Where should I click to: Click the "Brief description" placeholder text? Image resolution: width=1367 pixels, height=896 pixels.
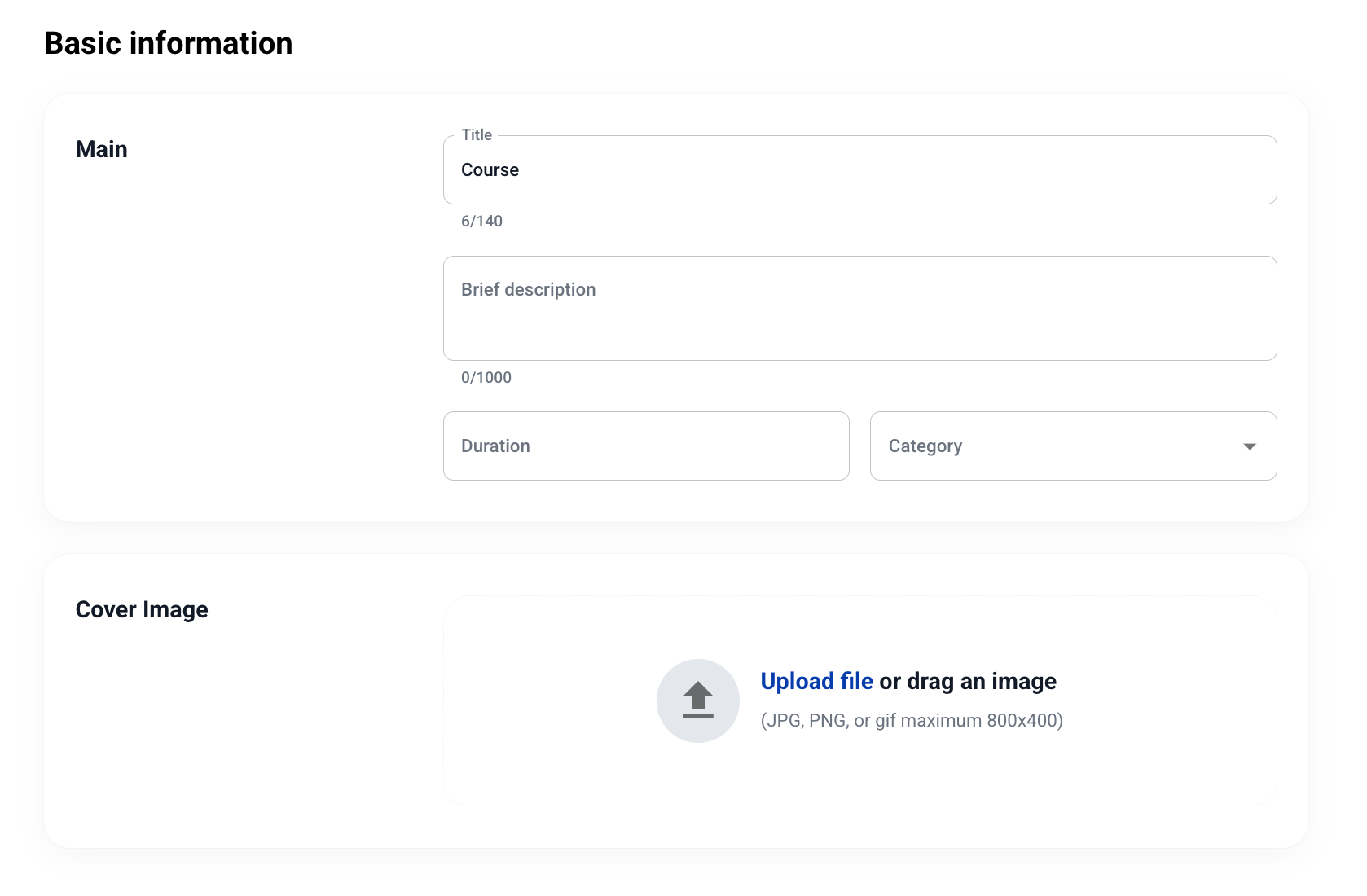[x=528, y=290]
